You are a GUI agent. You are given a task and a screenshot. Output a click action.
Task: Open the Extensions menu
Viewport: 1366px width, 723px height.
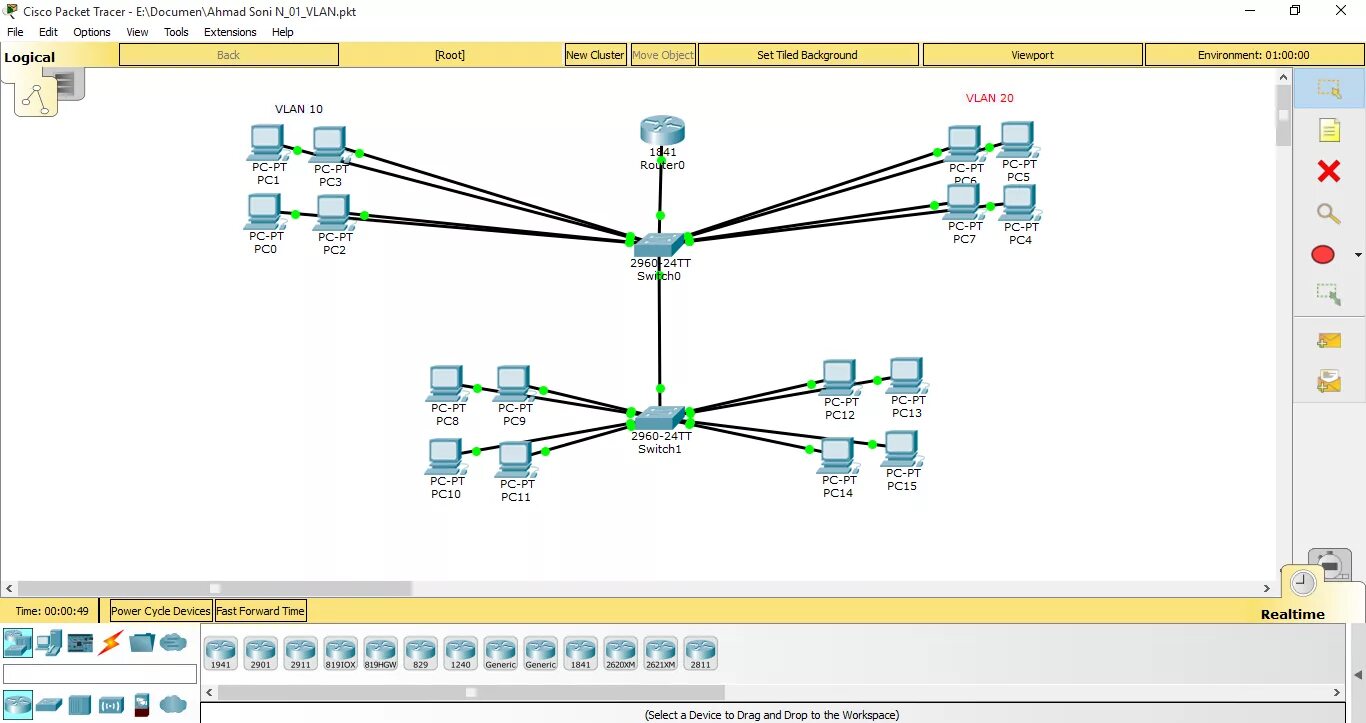[230, 31]
